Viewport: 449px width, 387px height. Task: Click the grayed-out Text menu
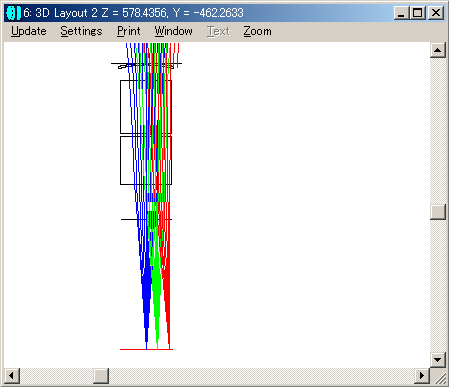(218, 31)
